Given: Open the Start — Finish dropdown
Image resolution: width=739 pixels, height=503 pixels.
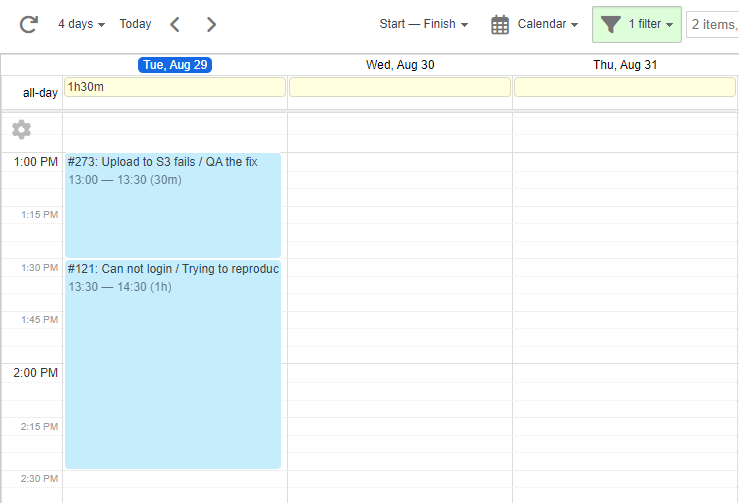Looking at the screenshot, I should (x=423, y=24).
